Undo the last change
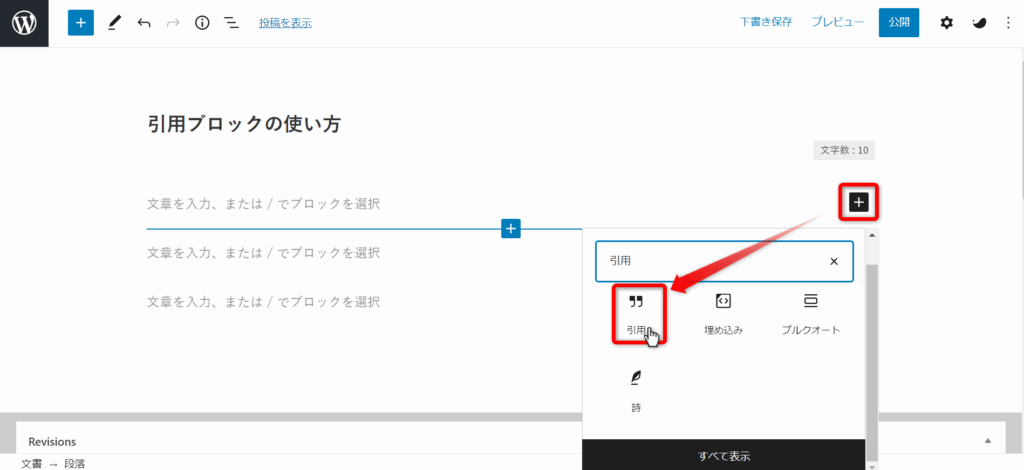This screenshot has width=1024, height=470. 144,23
